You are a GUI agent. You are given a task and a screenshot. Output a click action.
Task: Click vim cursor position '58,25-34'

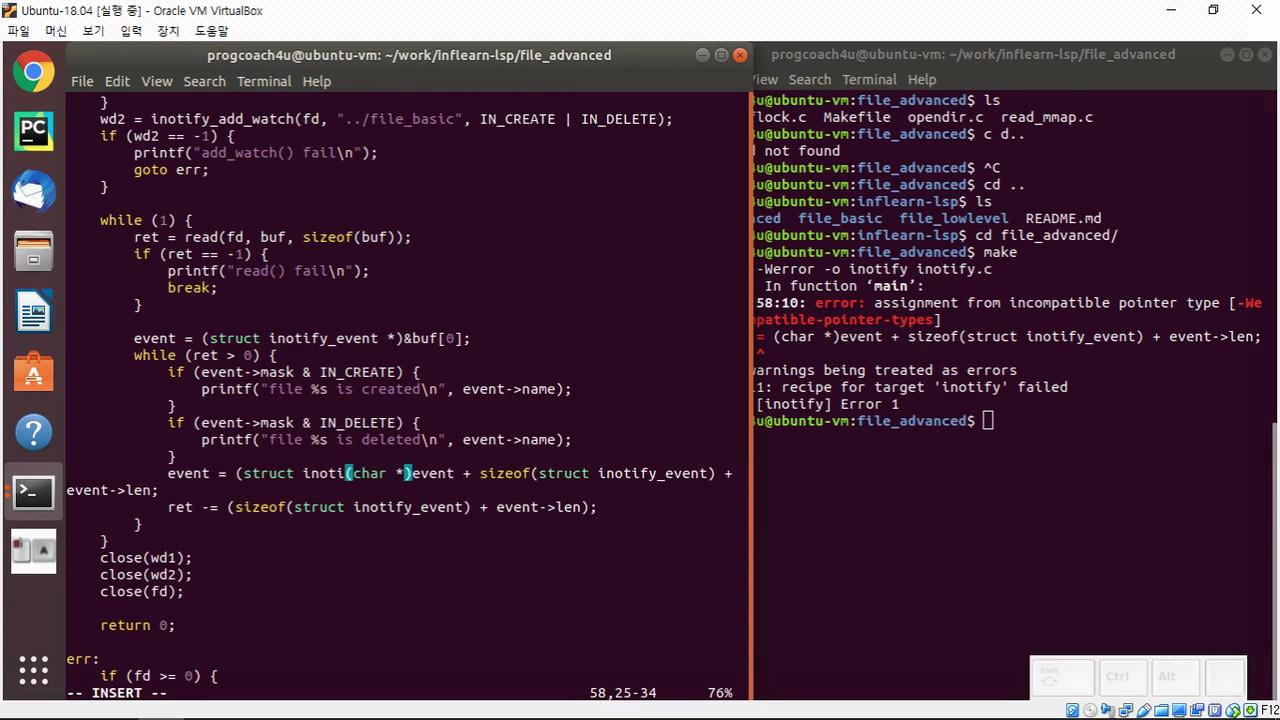[x=623, y=693]
